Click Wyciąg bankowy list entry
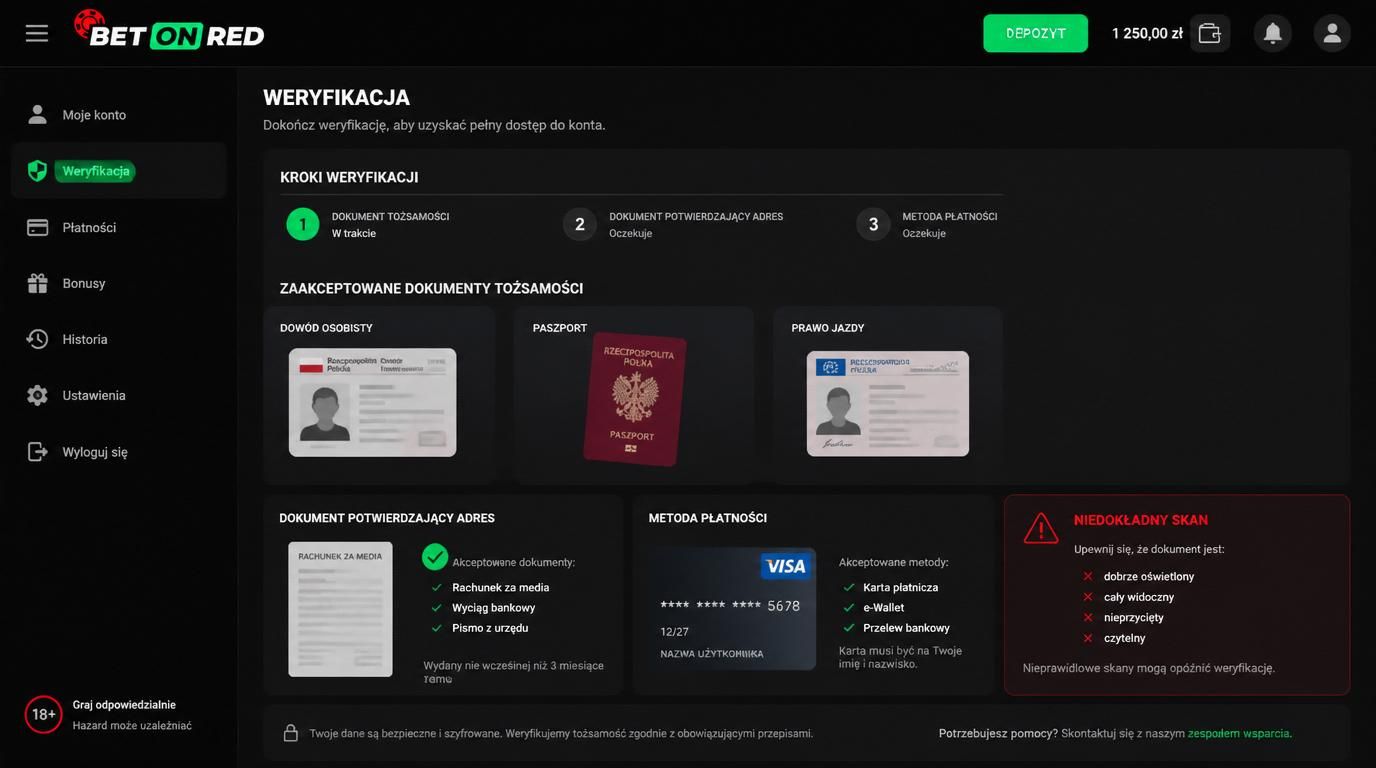1376x768 pixels. (x=493, y=608)
